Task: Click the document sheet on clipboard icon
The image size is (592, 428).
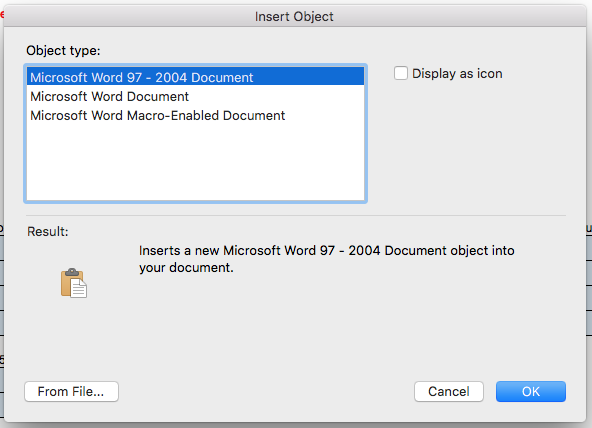Action: 79,289
